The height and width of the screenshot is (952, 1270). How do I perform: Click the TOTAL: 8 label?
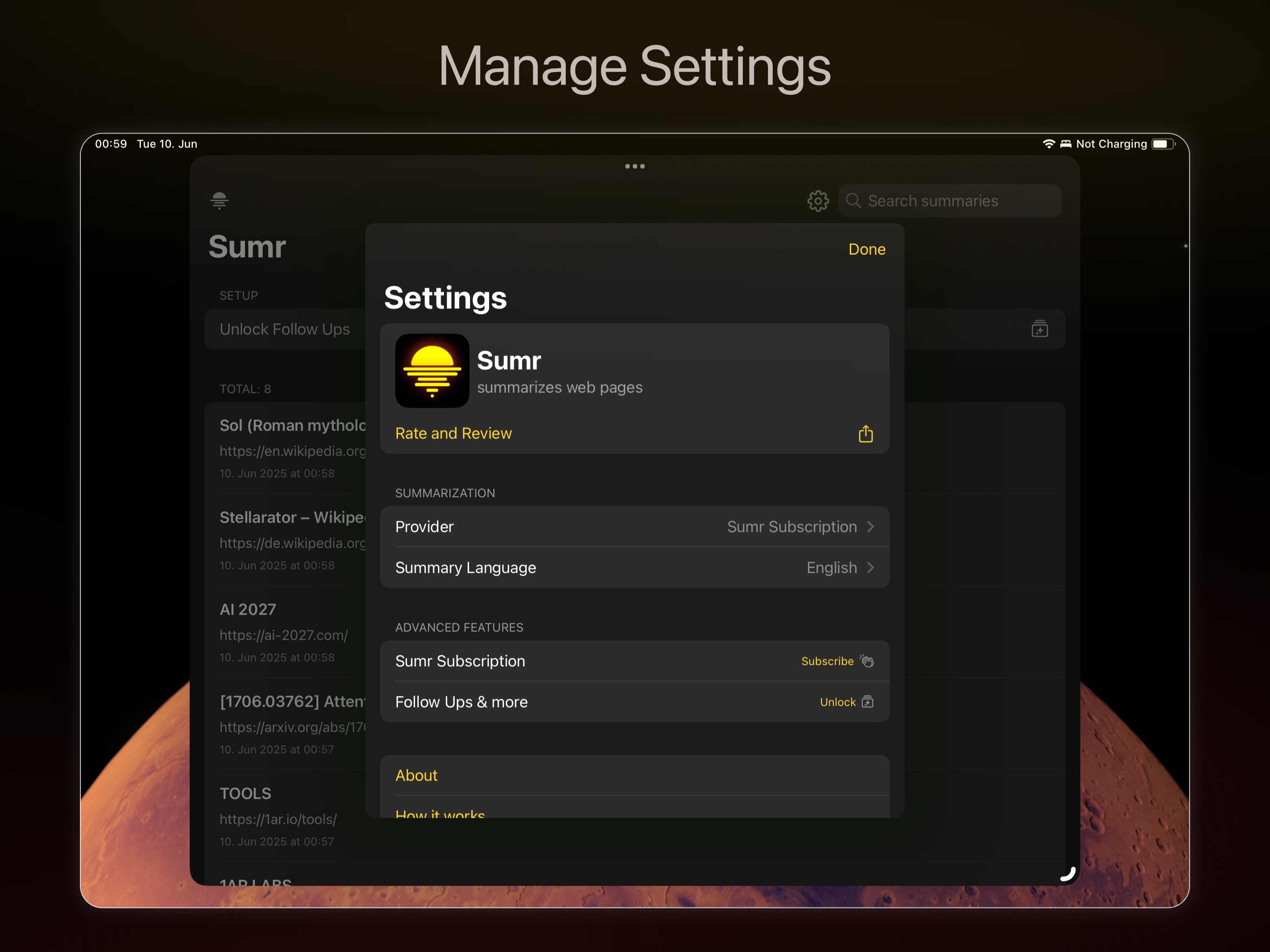pyautogui.click(x=245, y=389)
